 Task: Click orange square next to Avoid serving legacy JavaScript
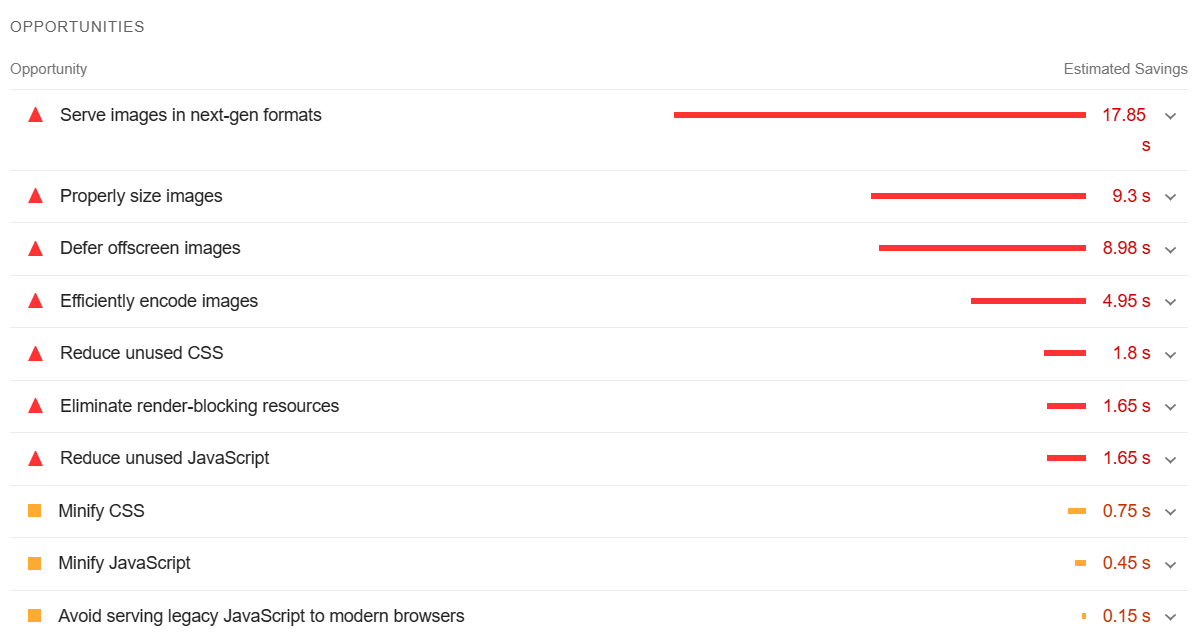[x=34, y=616]
